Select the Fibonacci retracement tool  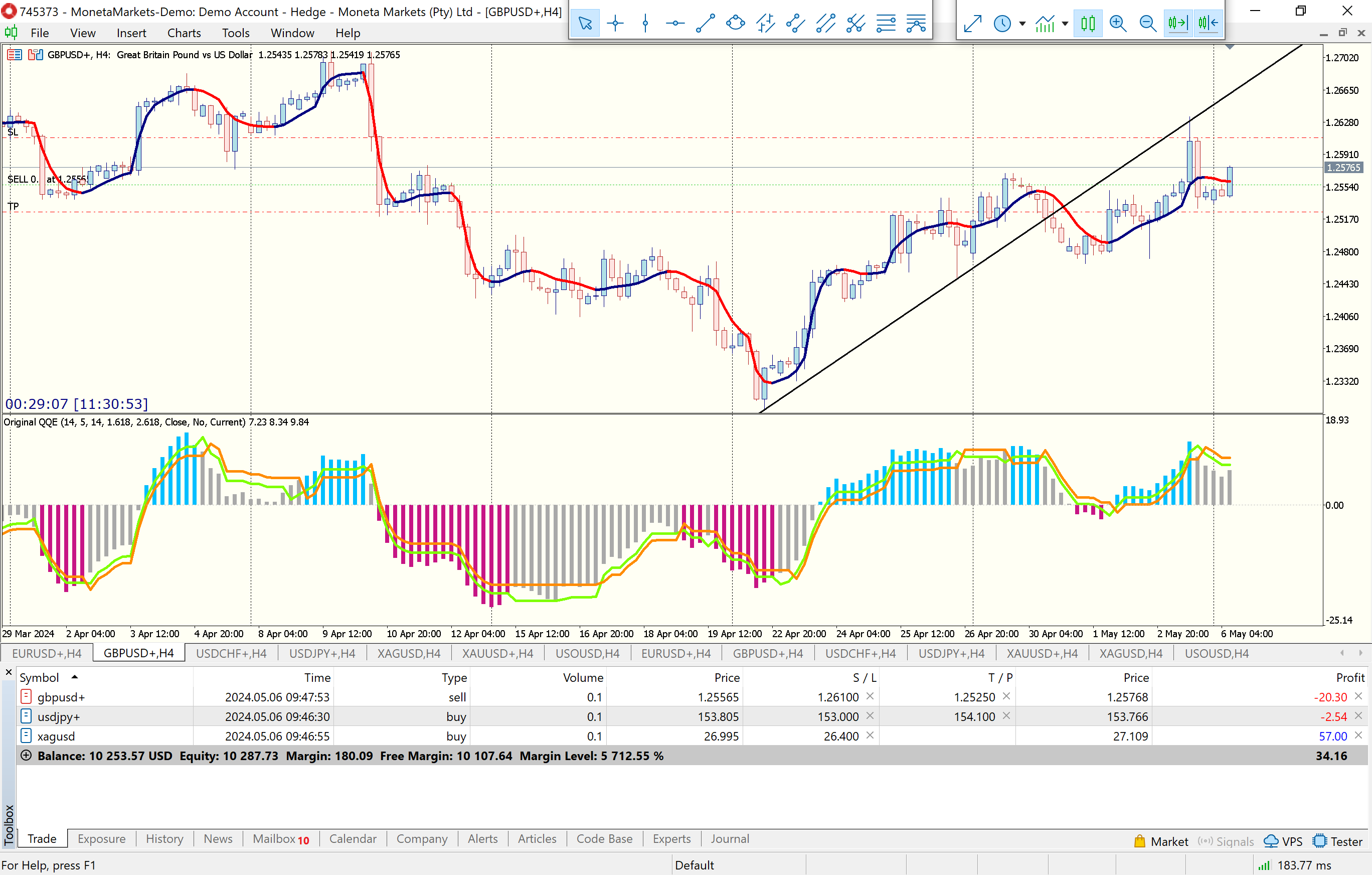[x=886, y=24]
